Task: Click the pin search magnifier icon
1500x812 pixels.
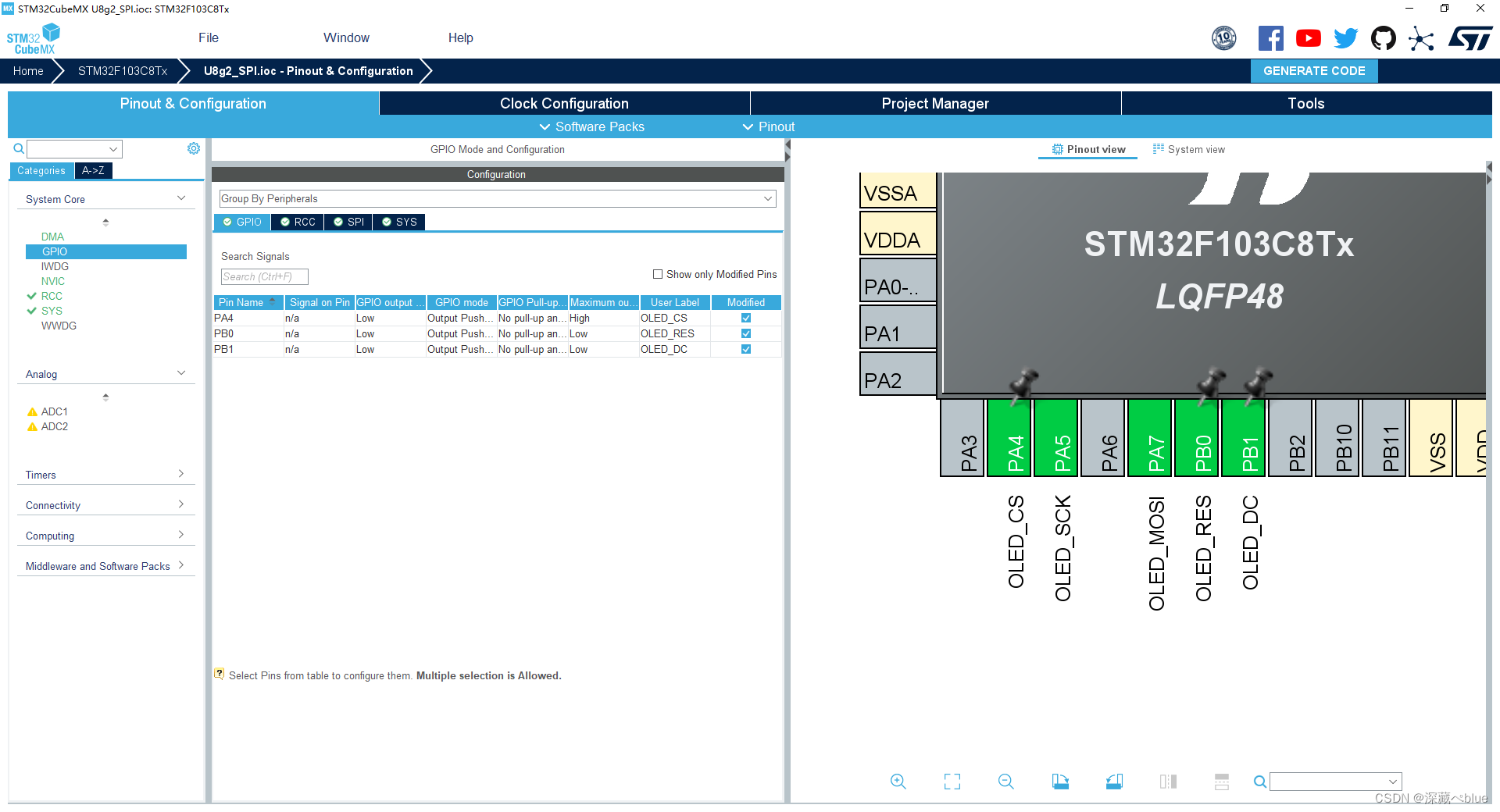Action: (1260, 782)
